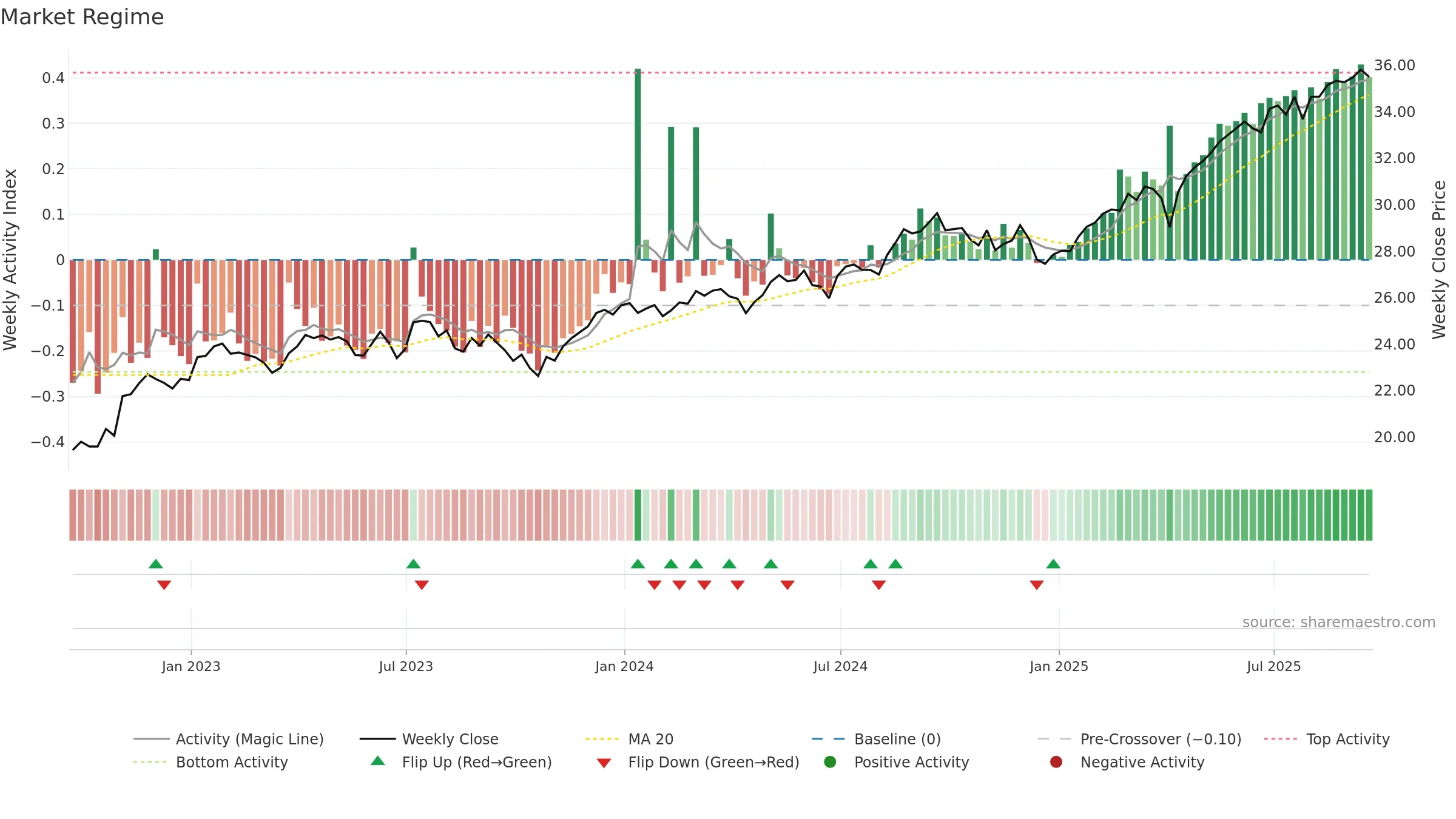This screenshot has width=1456, height=819.
Task: Click the source: sharemaestro.com text
Action: point(1339,622)
